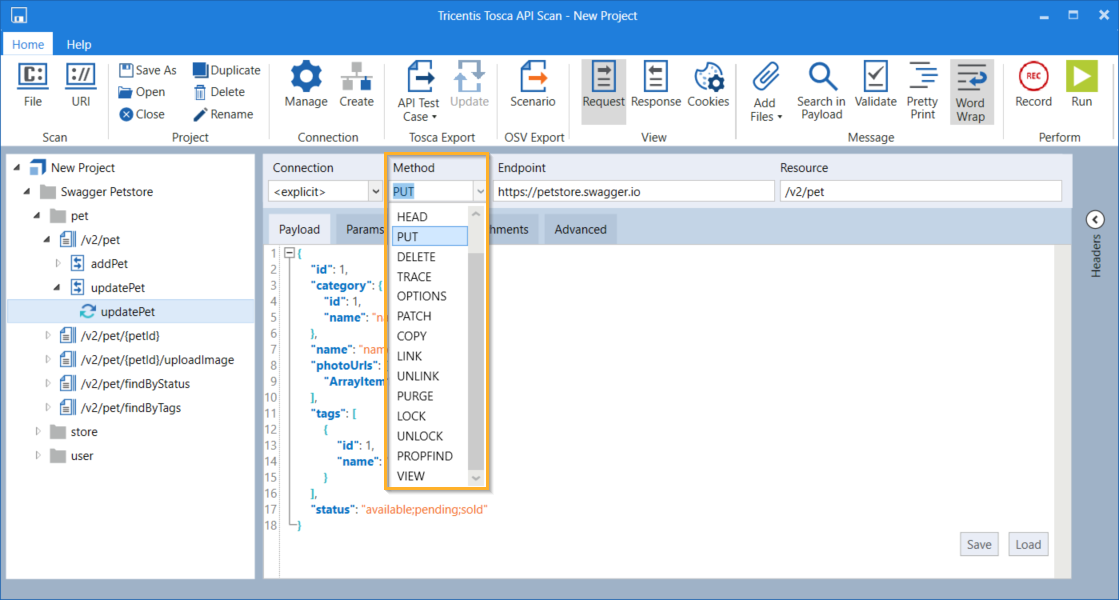Toggle the Response view button
Screen dimensions: 1119x600
pos(656,85)
